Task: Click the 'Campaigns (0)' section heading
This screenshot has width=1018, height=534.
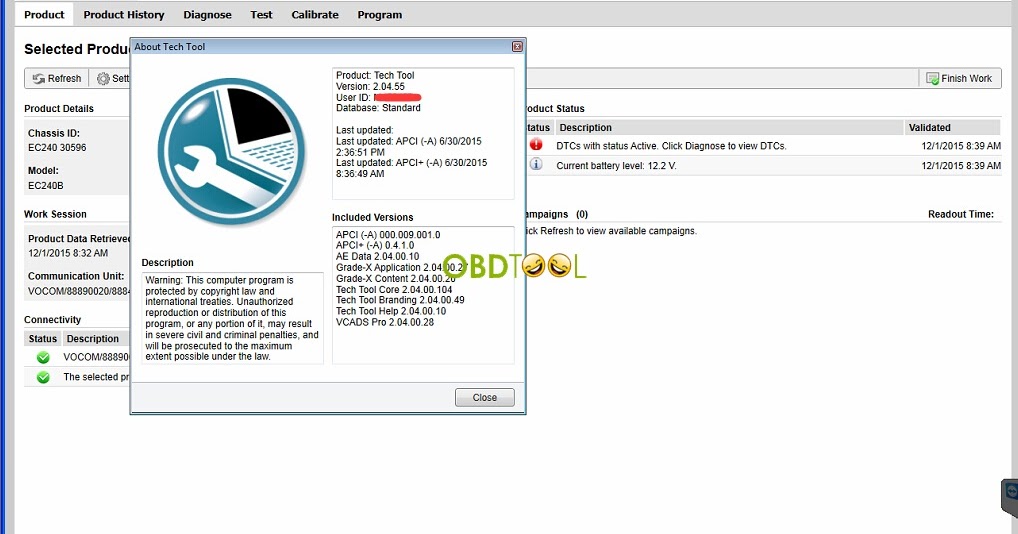Action: point(557,214)
